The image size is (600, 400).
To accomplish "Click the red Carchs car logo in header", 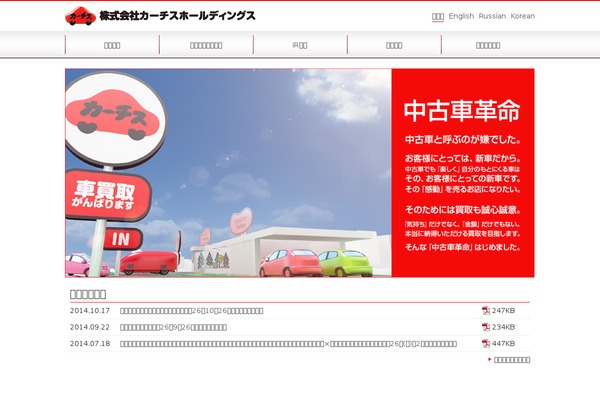I will [80, 16].
